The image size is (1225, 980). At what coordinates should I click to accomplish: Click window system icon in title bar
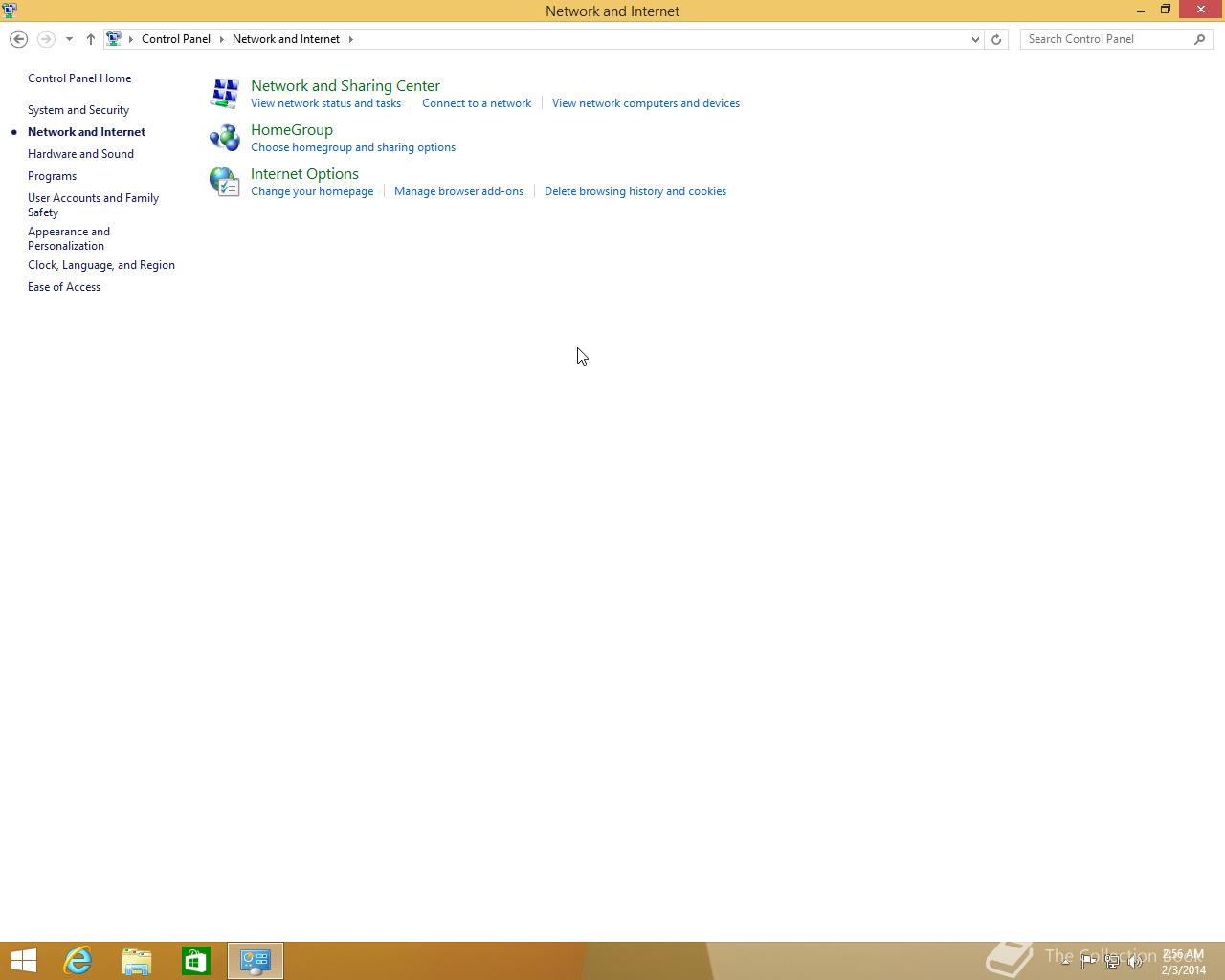[x=10, y=11]
